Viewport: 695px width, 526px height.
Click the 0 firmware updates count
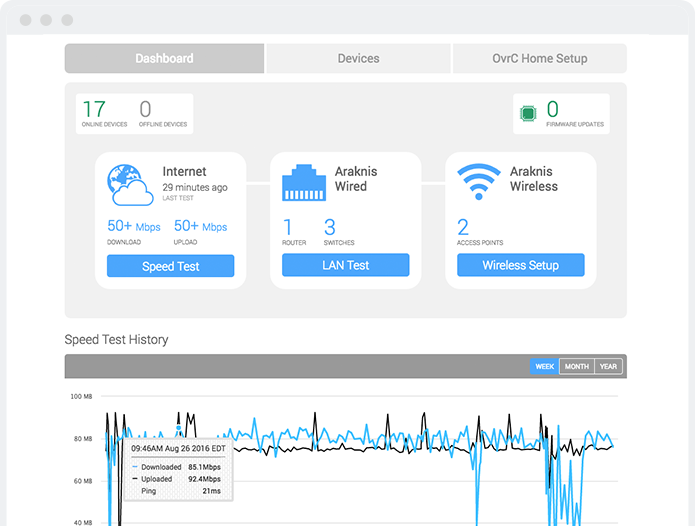click(x=552, y=109)
